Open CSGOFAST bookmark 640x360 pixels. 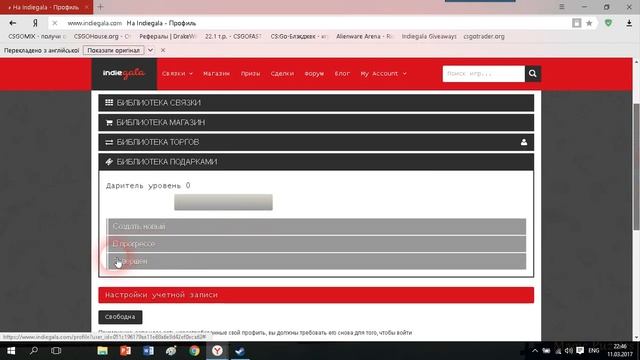click(233, 36)
